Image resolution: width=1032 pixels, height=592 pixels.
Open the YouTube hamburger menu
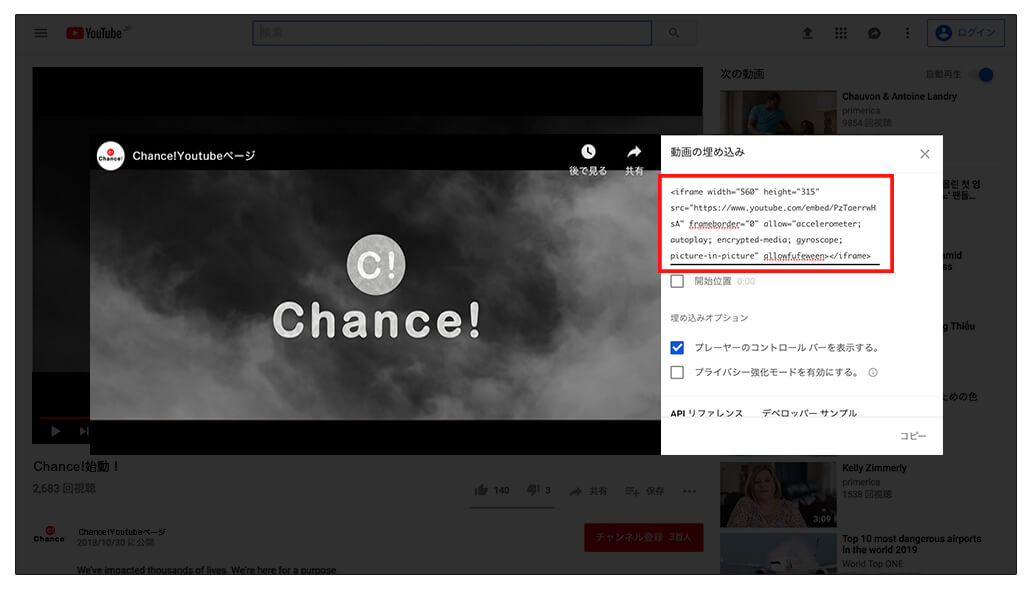(x=40, y=32)
